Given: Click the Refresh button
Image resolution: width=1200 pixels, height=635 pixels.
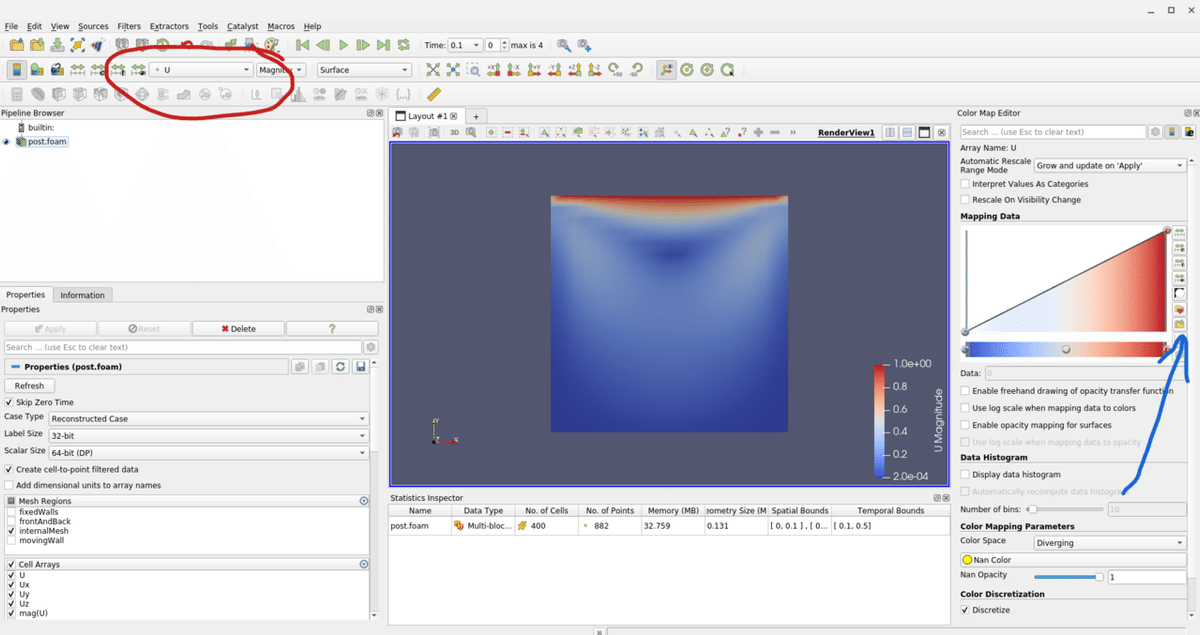Looking at the screenshot, I should (29, 385).
